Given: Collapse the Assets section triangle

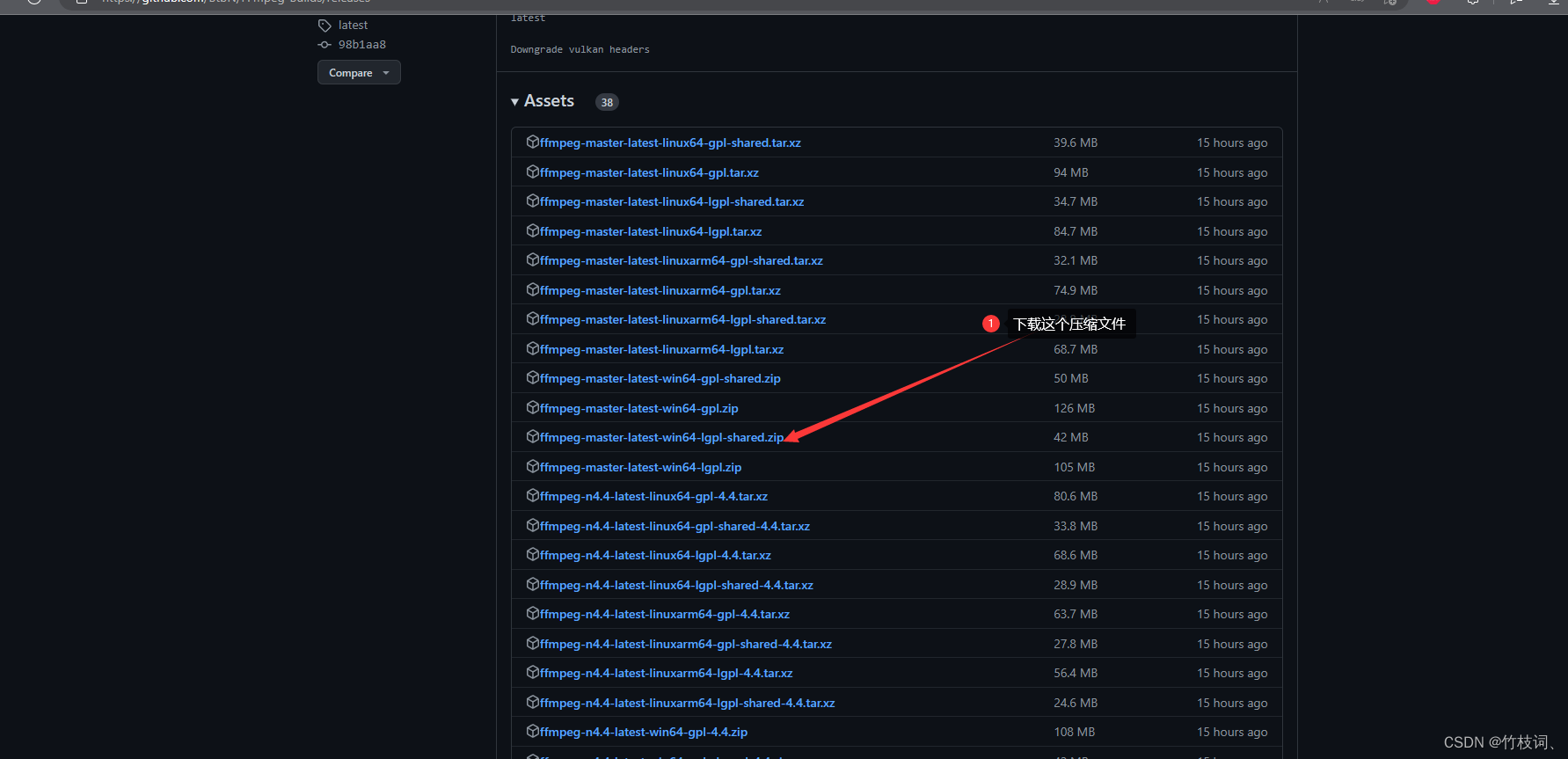Looking at the screenshot, I should pos(515,102).
